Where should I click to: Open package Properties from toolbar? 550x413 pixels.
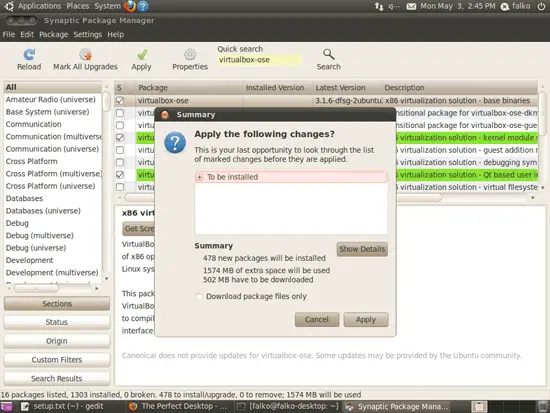click(190, 54)
